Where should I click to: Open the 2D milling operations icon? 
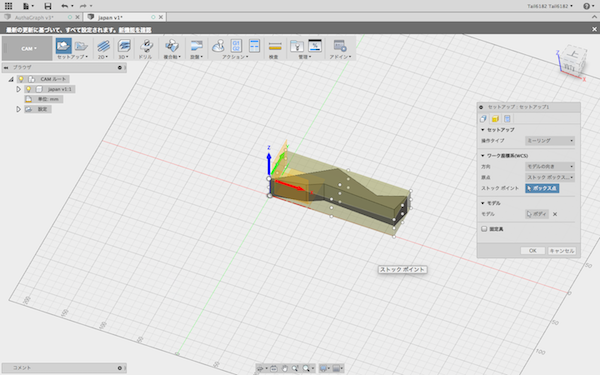pos(103,46)
